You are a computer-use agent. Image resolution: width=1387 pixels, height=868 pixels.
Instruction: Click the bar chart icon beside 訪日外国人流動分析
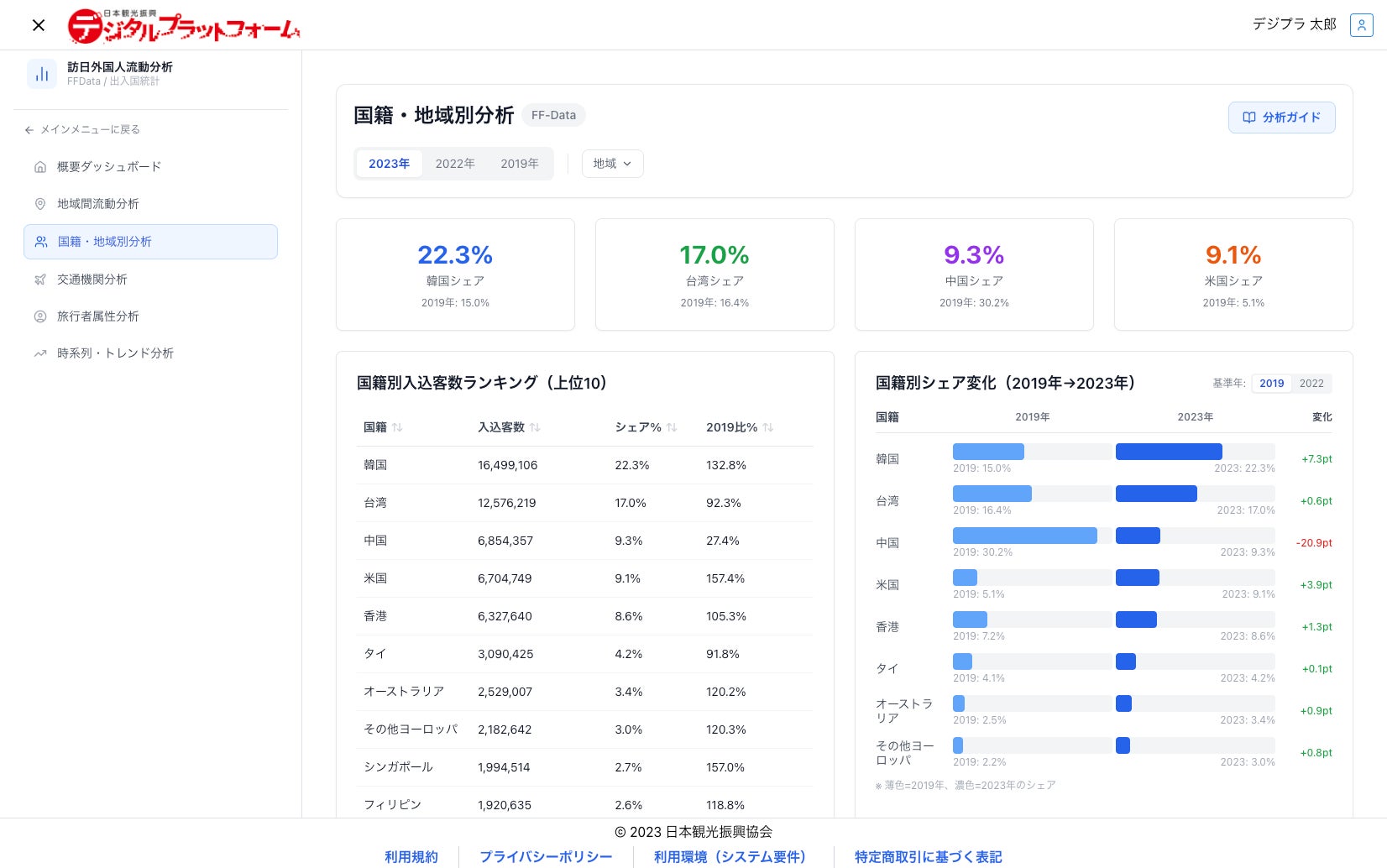[x=42, y=74]
